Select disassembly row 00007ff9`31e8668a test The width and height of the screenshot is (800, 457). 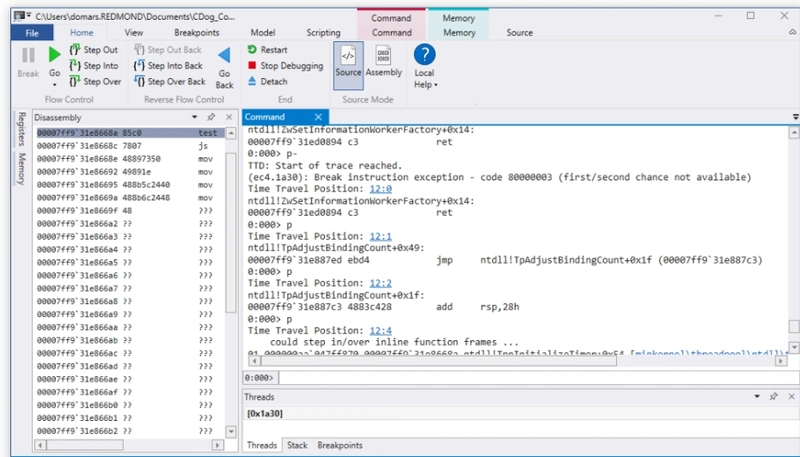click(x=130, y=133)
